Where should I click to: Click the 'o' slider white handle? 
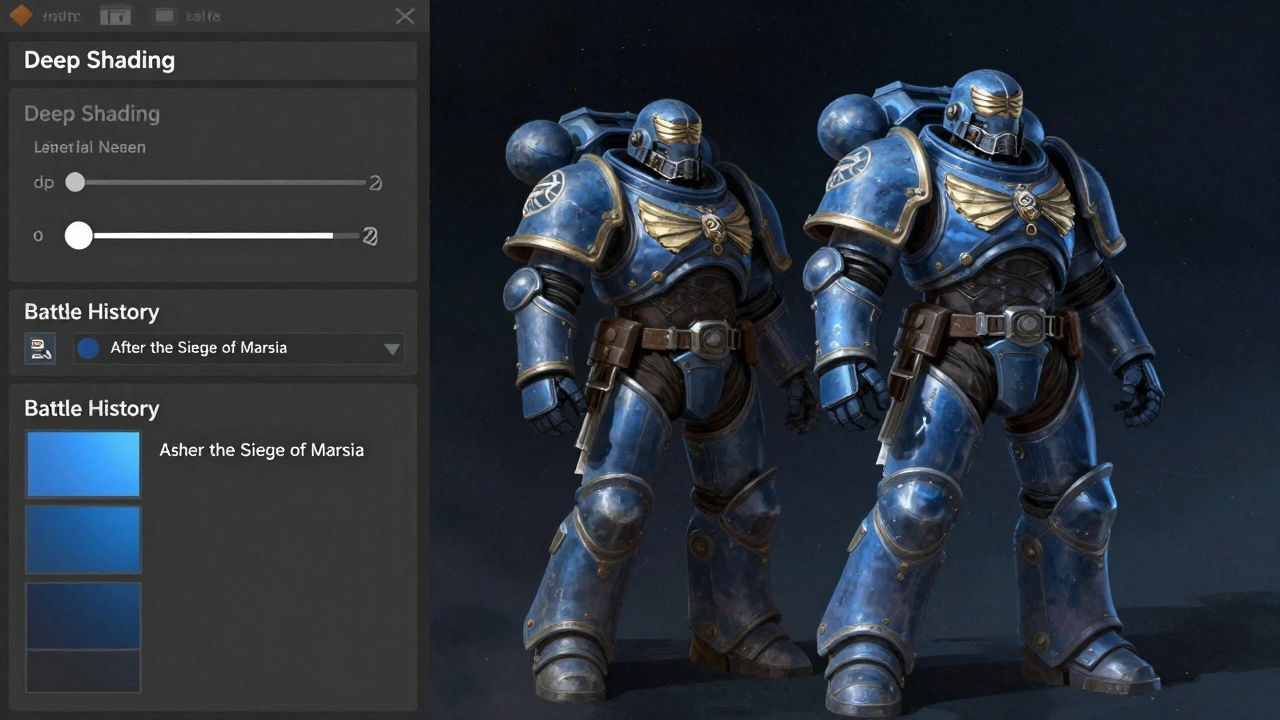(79, 236)
